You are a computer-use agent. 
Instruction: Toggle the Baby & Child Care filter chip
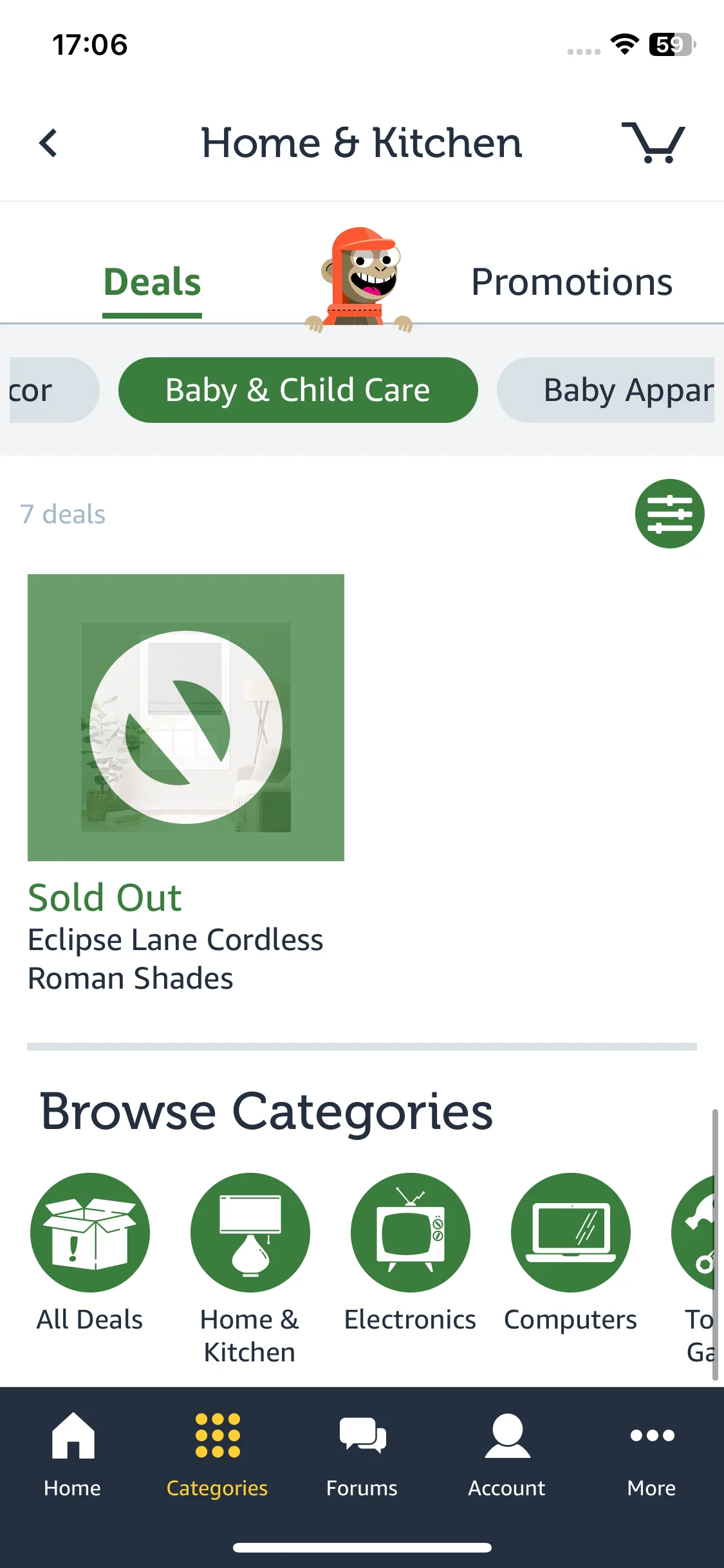[298, 390]
